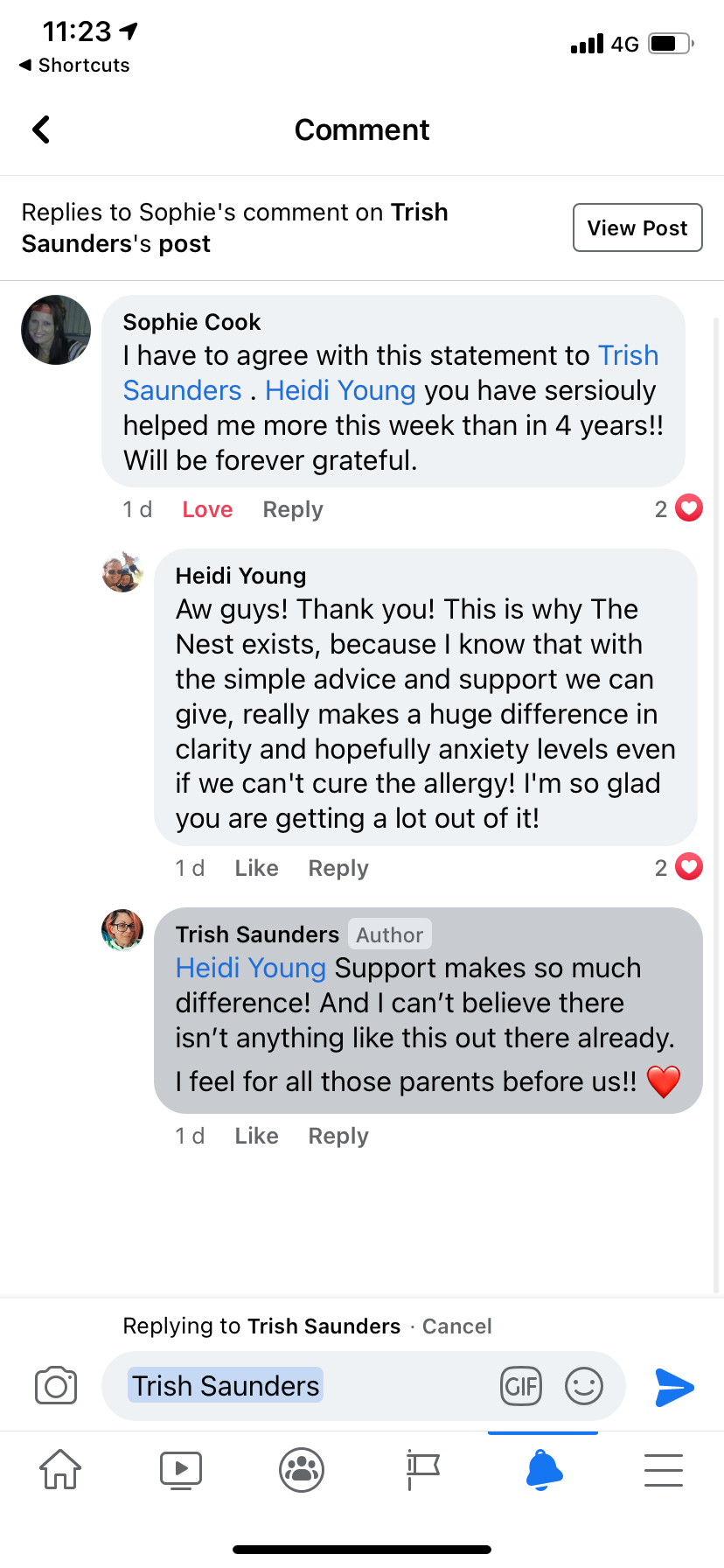The image size is (724, 1568).
Task: Cancel replying to Trish Saunders
Action: click(456, 1326)
